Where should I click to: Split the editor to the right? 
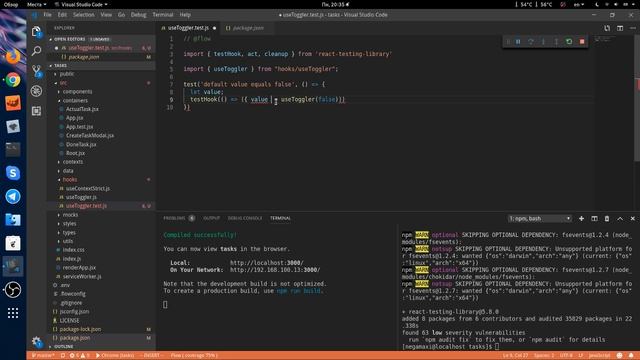[x=620, y=28]
